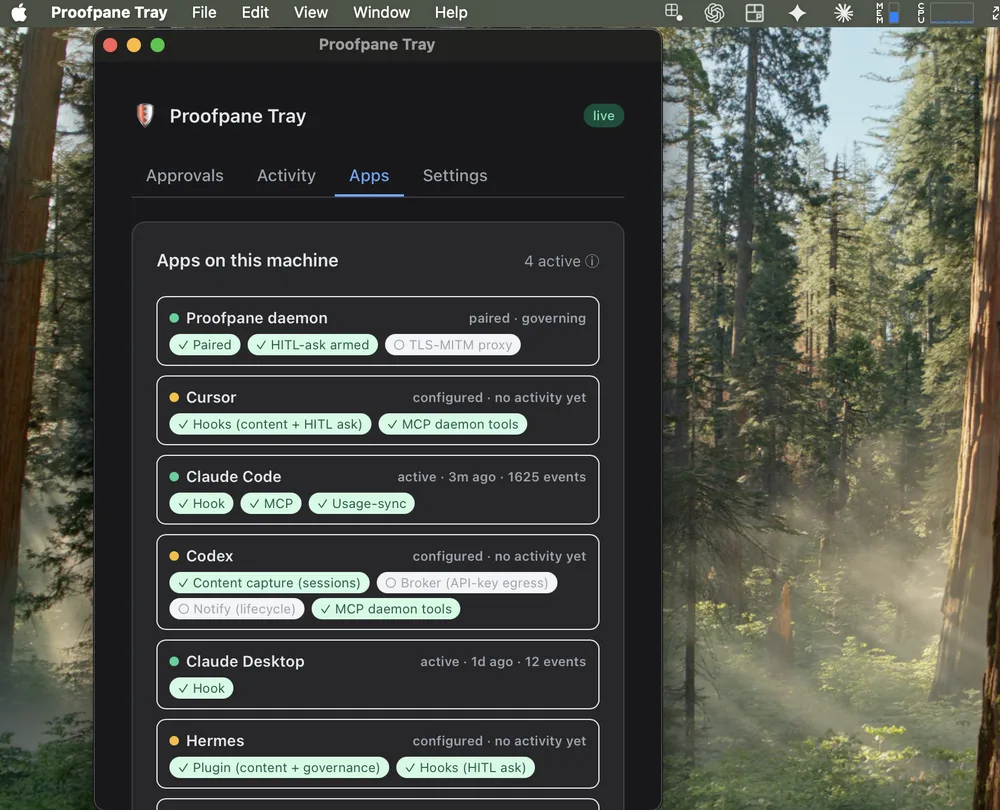Select the Apps tab
The width and height of the screenshot is (1000, 810).
369,175
